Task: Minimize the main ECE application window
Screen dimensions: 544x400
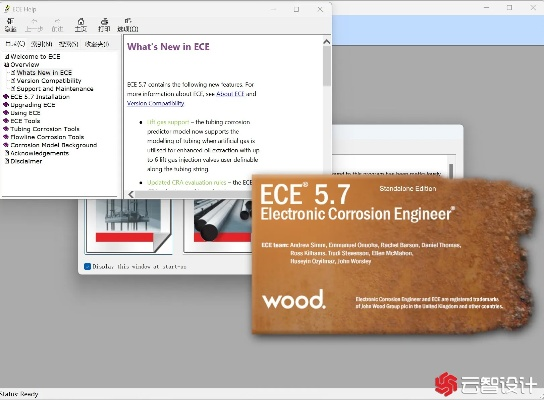Action: point(486,7)
